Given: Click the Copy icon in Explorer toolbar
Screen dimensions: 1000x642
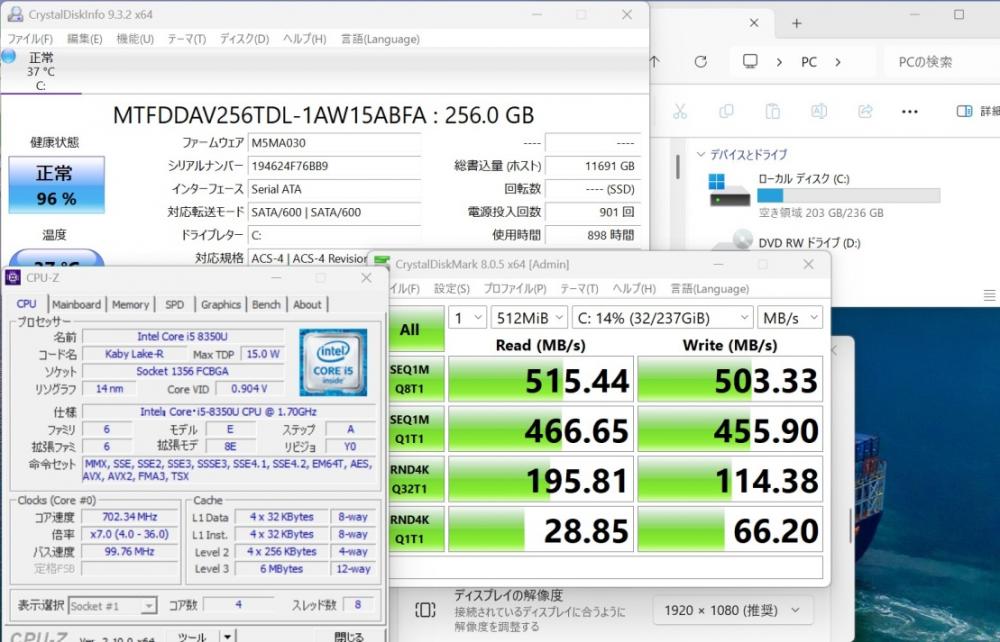Looking at the screenshot, I should coord(726,112).
